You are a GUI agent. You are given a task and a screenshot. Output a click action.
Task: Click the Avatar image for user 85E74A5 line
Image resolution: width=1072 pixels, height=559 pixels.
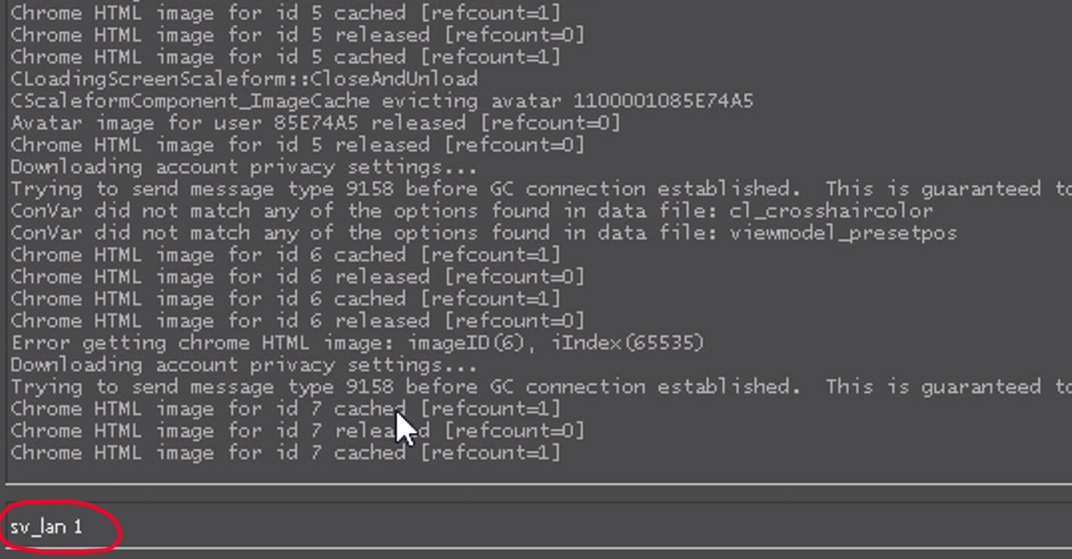(x=315, y=123)
